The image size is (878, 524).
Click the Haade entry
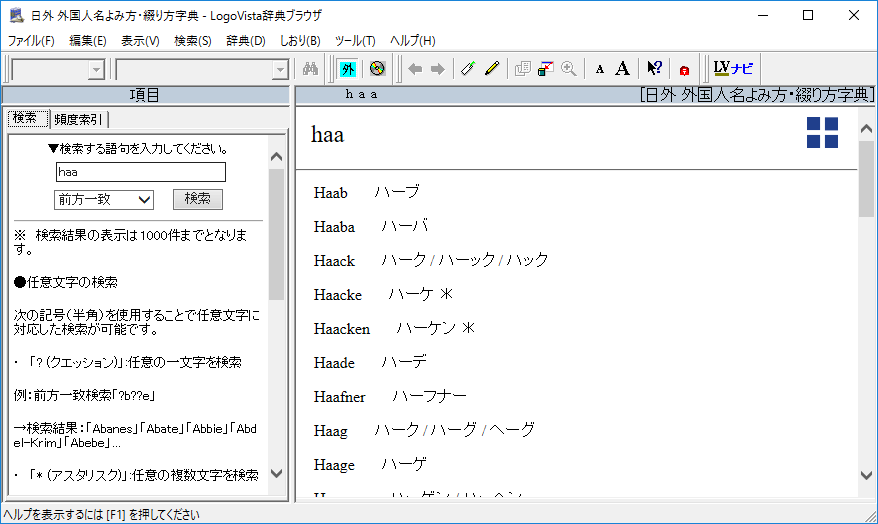coord(334,363)
